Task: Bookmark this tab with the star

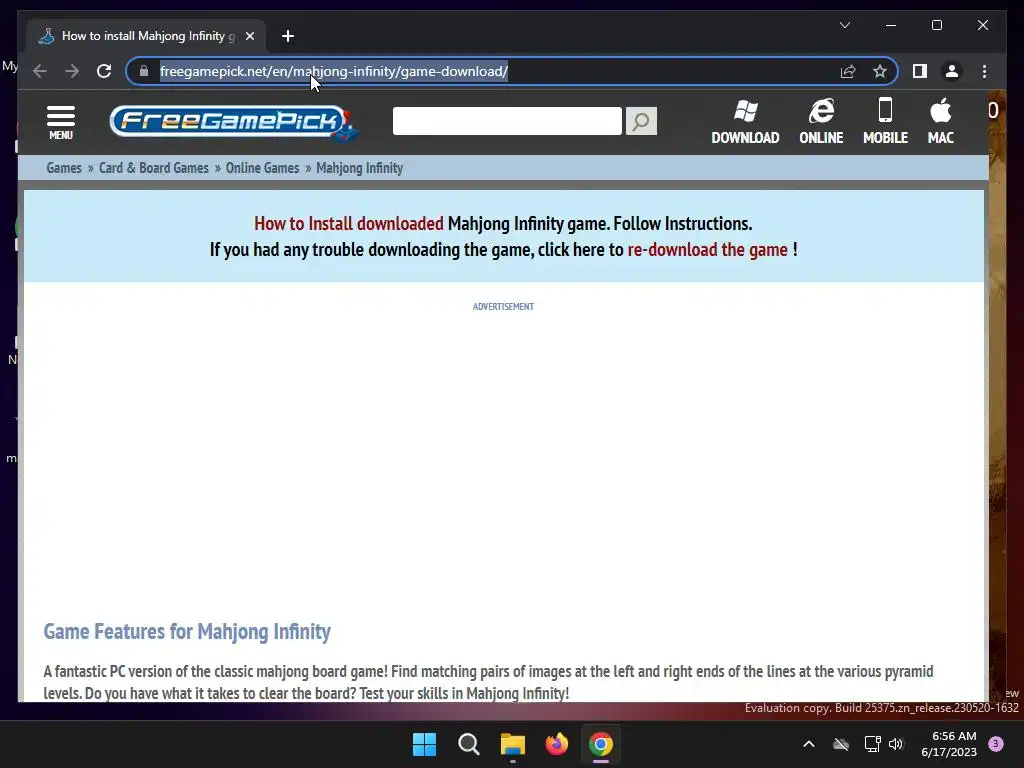Action: (880, 71)
